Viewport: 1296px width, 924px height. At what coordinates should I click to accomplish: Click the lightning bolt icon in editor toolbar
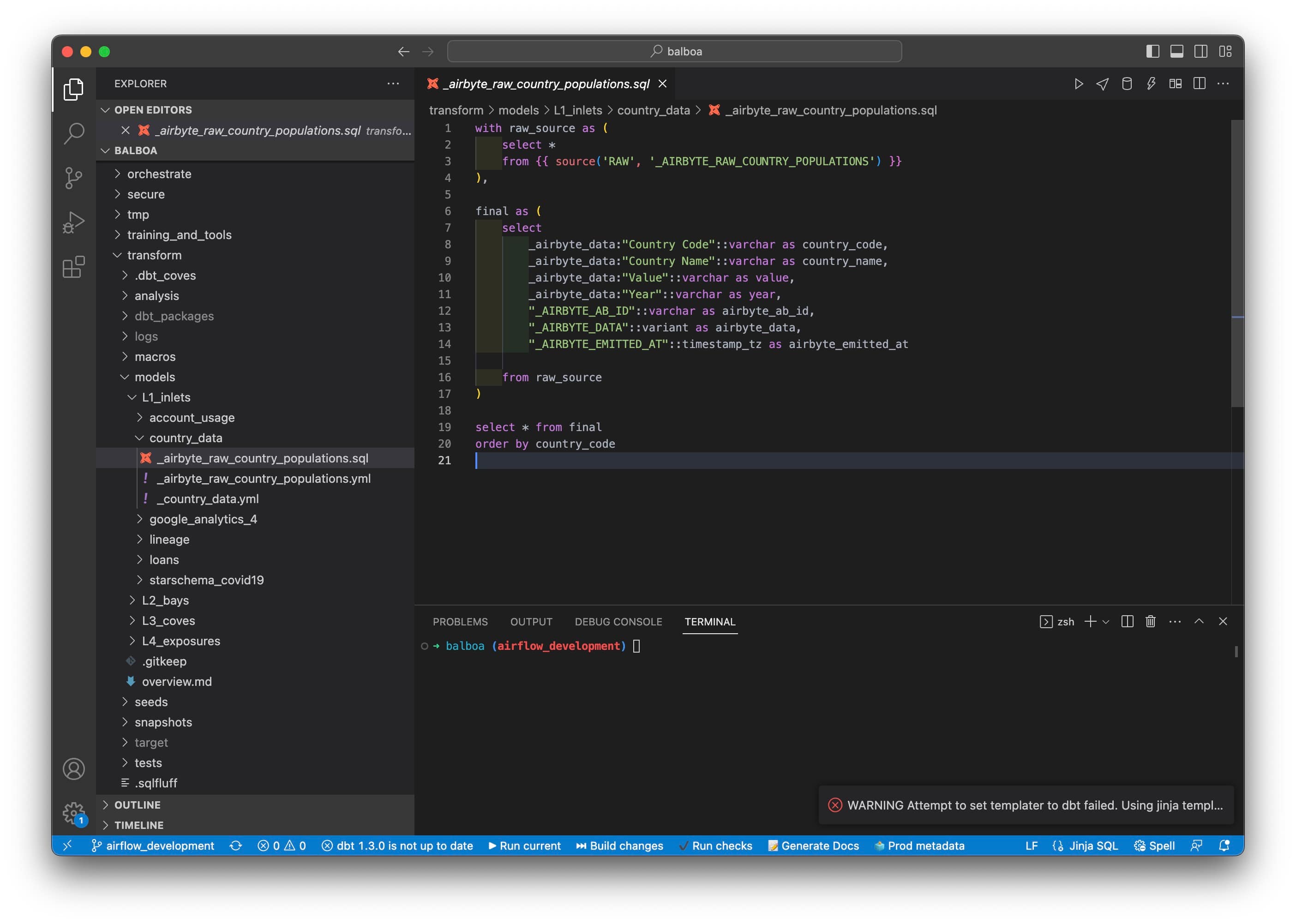click(1151, 84)
